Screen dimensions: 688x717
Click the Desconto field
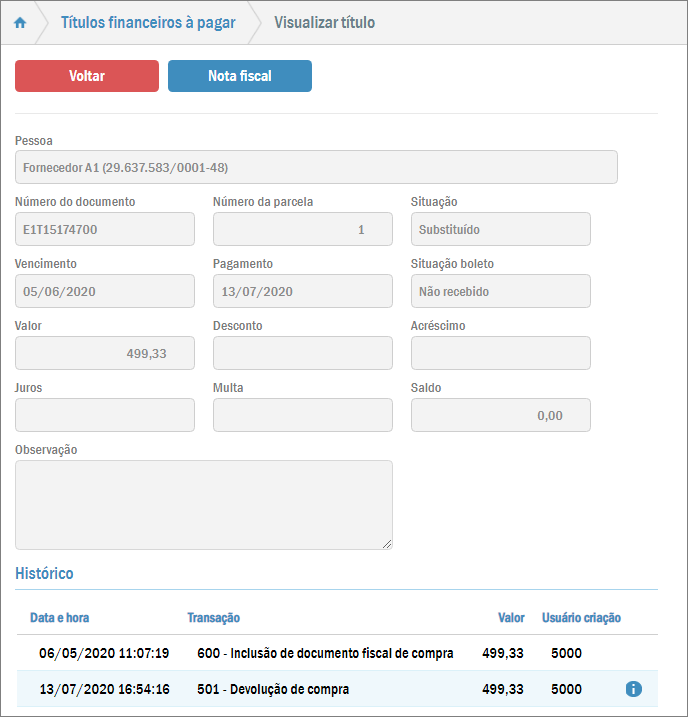click(x=302, y=353)
